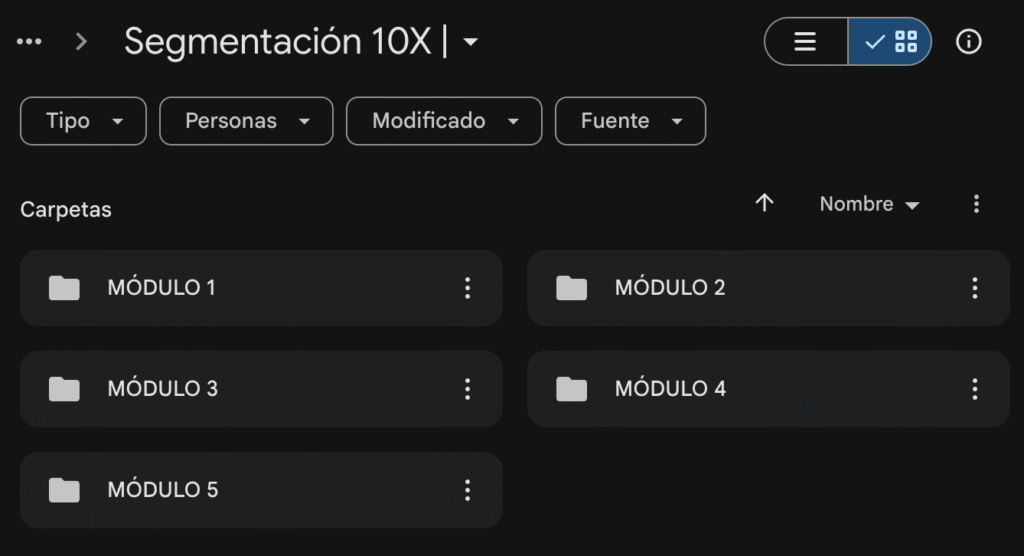Open the Fuente filter dropdown
Viewport: 1024px width, 556px height.
[630, 121]
